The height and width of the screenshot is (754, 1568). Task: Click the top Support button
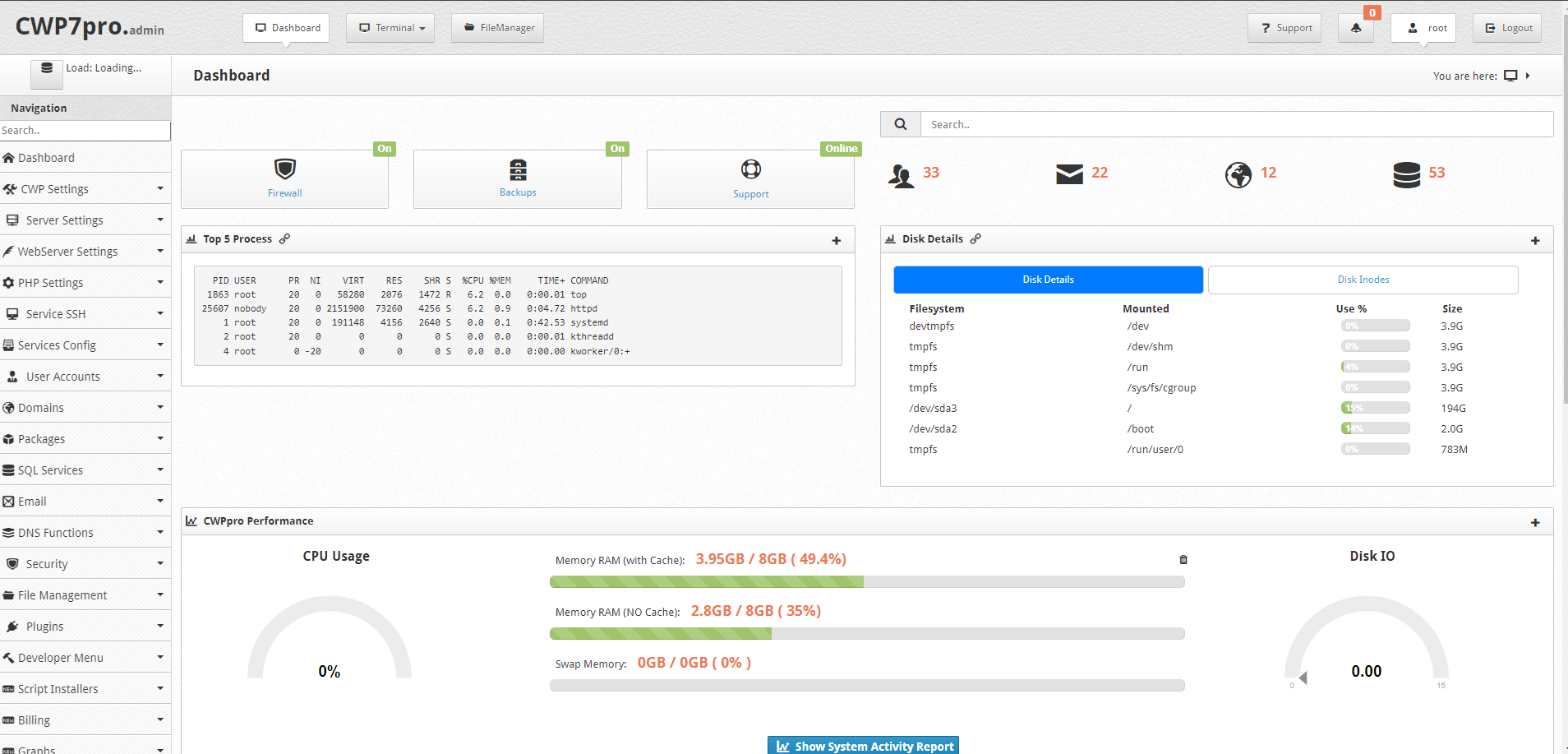coord(1284,28)
